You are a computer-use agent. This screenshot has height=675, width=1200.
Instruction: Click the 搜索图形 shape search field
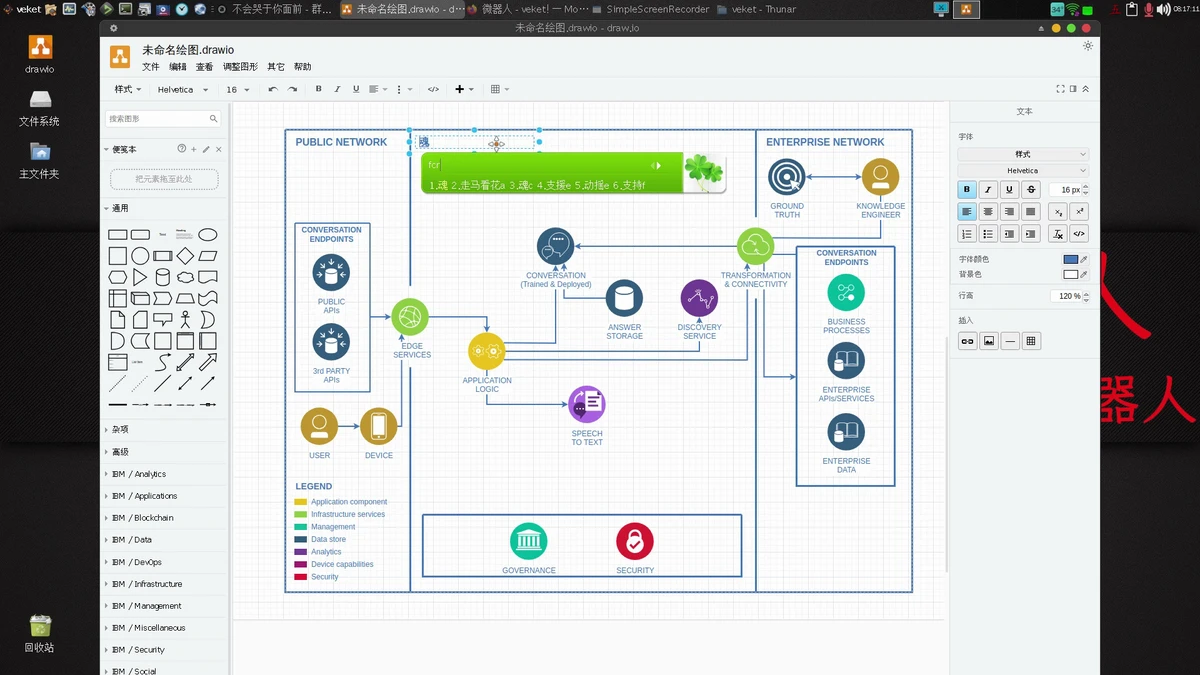click(157, 119)
